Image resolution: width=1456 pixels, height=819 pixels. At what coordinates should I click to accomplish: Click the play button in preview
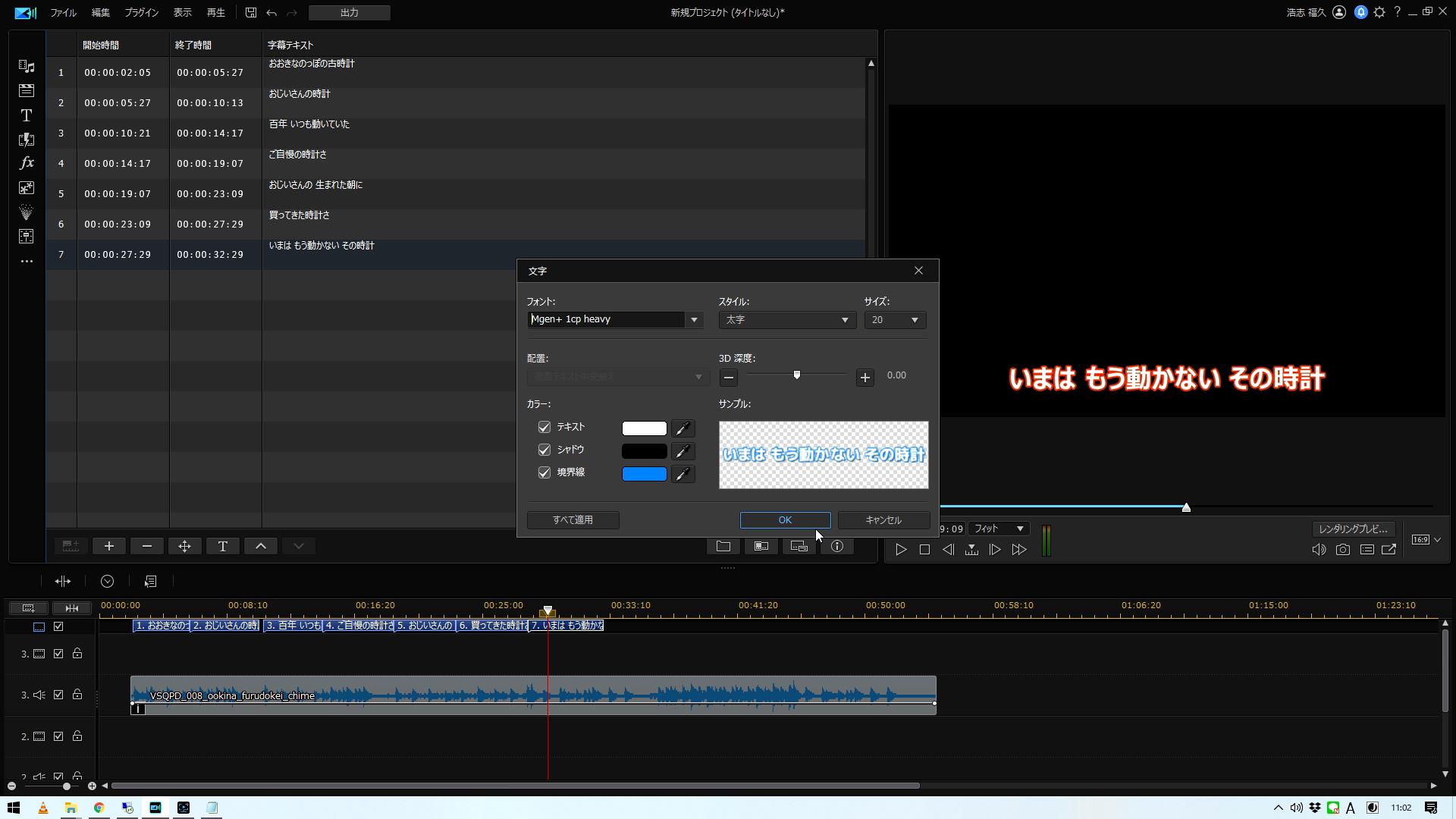[x=900, y=550]
